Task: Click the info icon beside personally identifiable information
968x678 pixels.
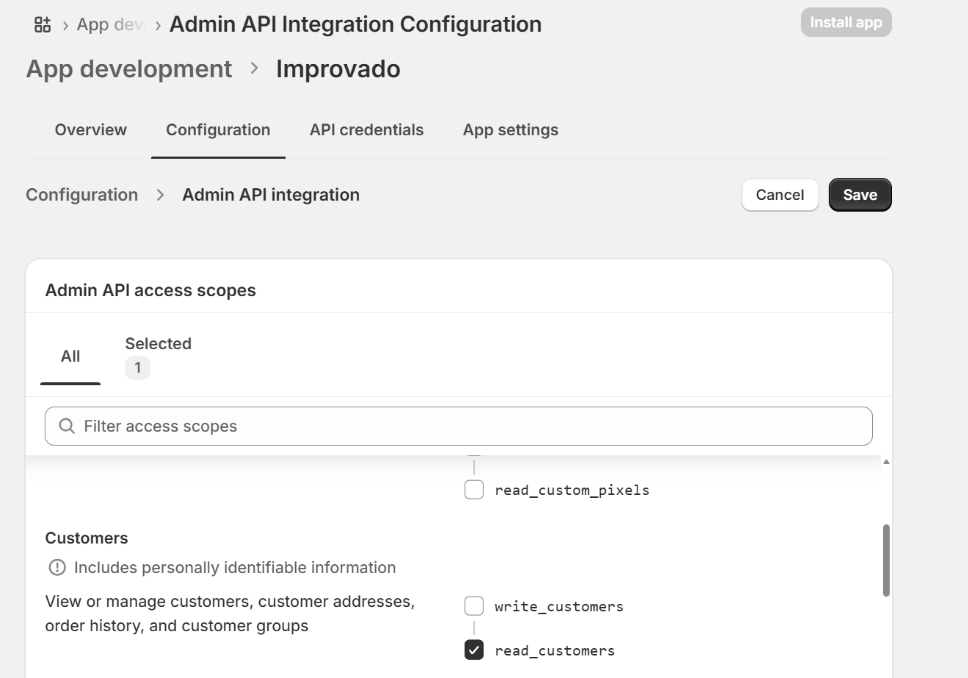Action: pos(54,568)
